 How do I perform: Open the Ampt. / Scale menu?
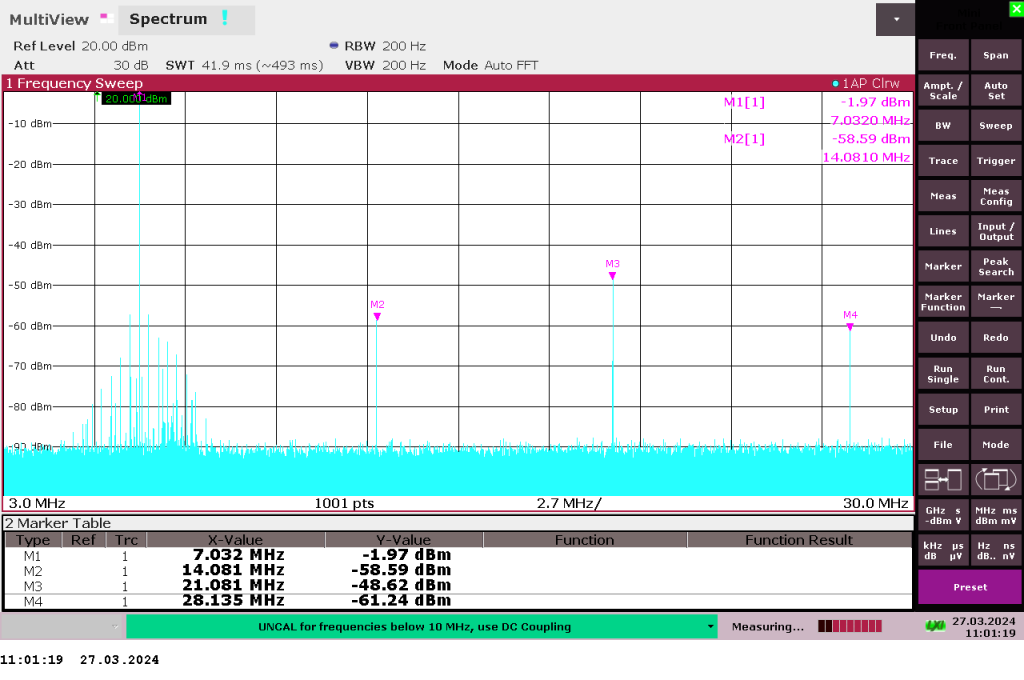coord(943,91)
